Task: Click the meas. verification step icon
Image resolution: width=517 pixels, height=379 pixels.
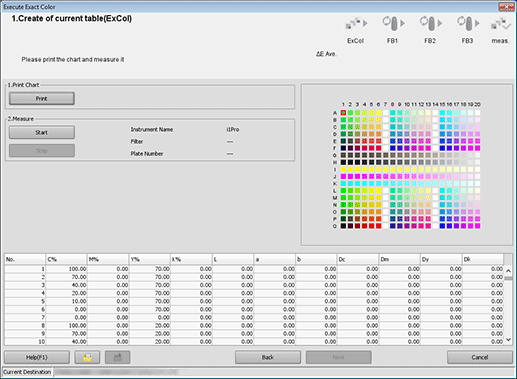Action: (x=500, y=24)
